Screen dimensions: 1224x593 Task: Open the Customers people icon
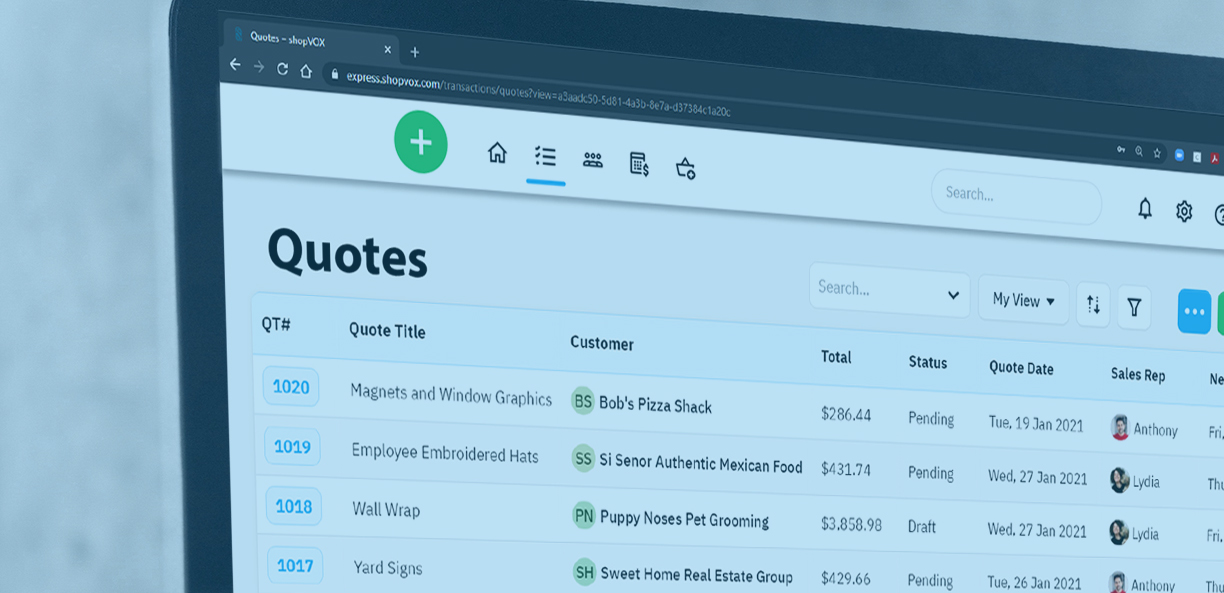(x=593, y=160)
